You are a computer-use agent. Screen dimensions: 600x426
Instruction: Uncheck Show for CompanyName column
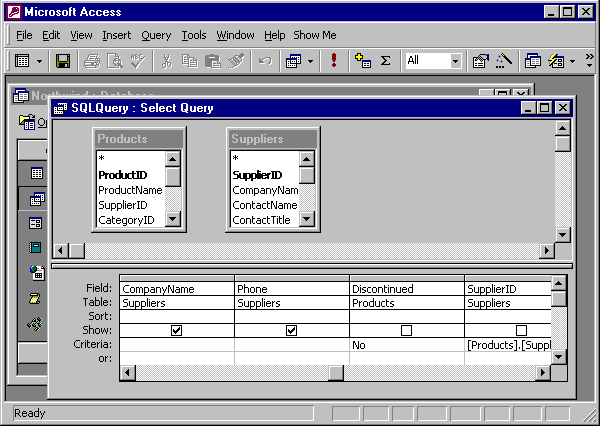click(176, 330)
